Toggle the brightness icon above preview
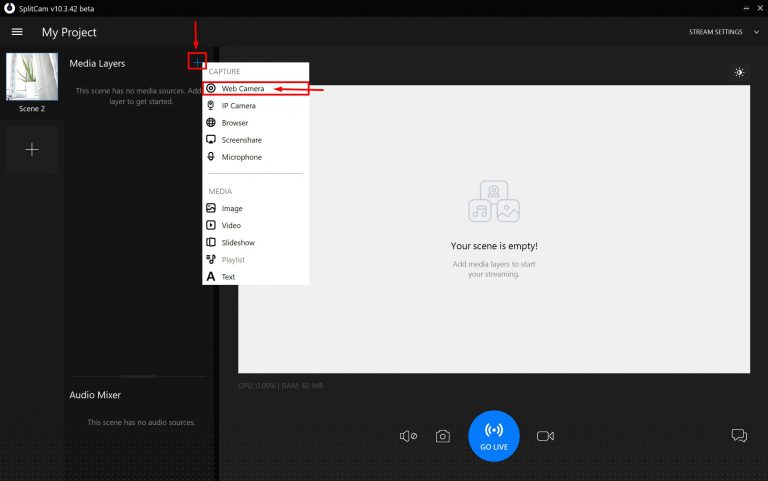Screen dimensions: 768x481 pos(739,72)
